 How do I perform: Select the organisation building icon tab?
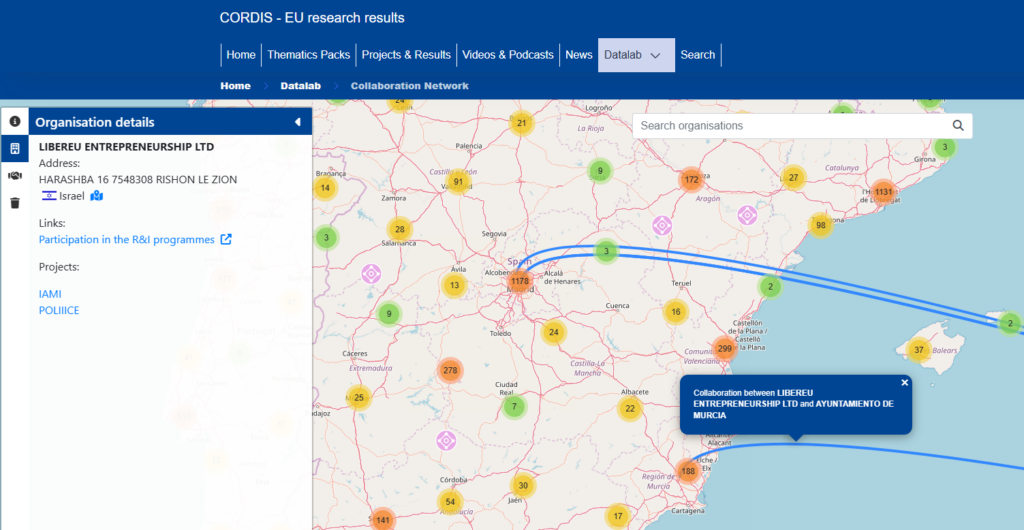14,149
